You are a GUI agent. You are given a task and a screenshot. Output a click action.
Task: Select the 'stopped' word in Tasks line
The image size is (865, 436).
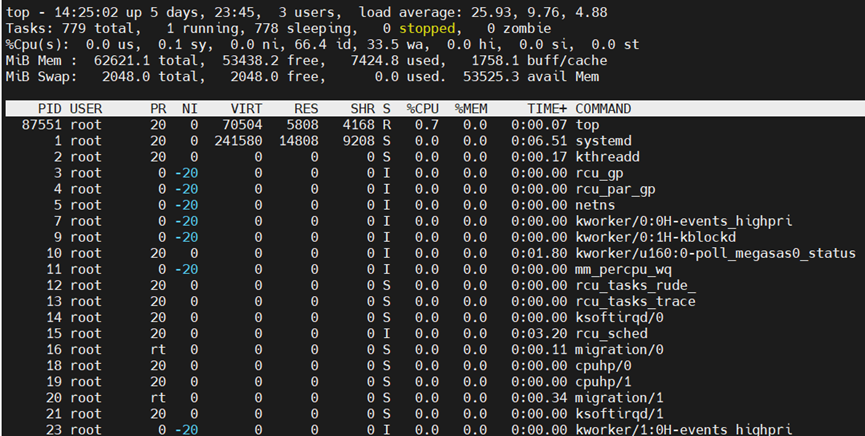tap(427, 28)
